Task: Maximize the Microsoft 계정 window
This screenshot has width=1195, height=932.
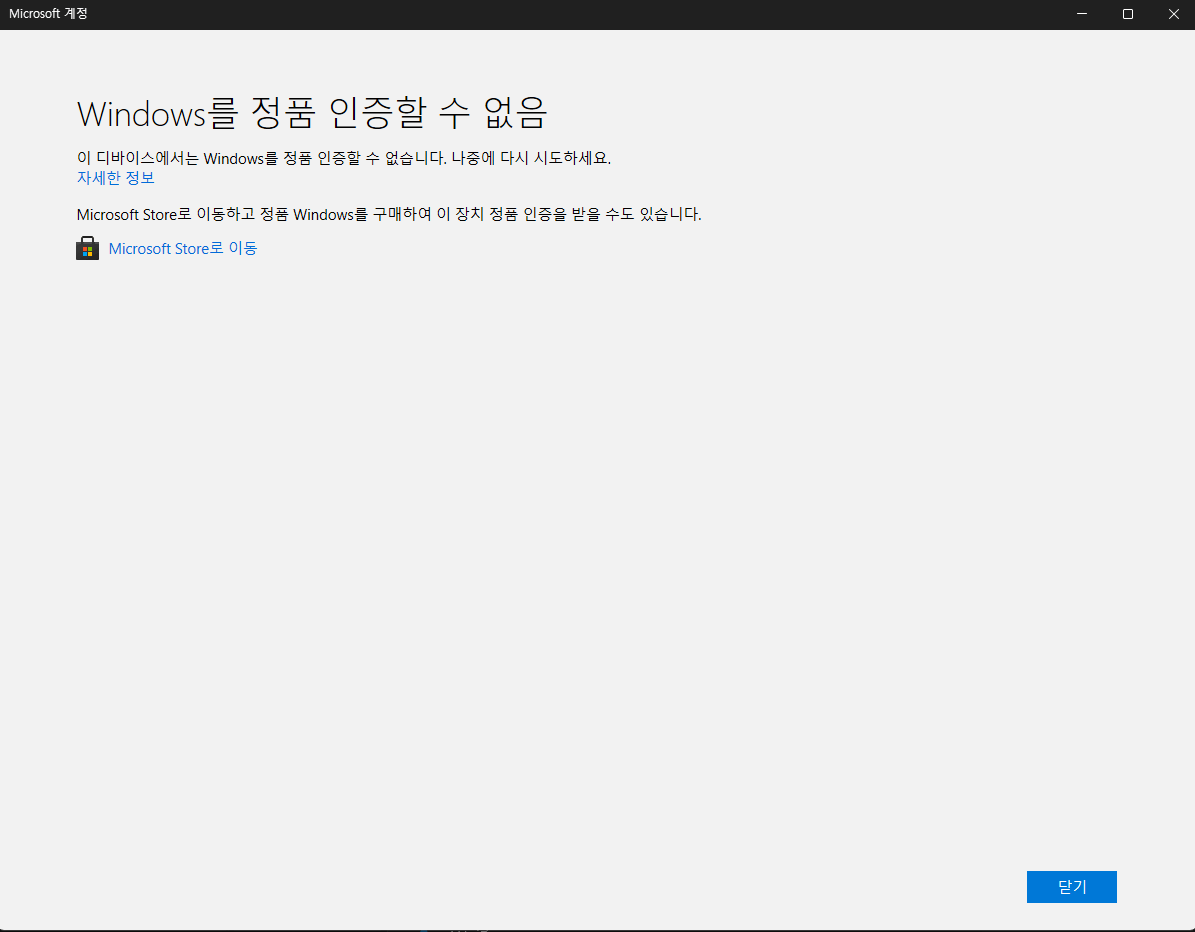Action: click(x=1128, y=14)
